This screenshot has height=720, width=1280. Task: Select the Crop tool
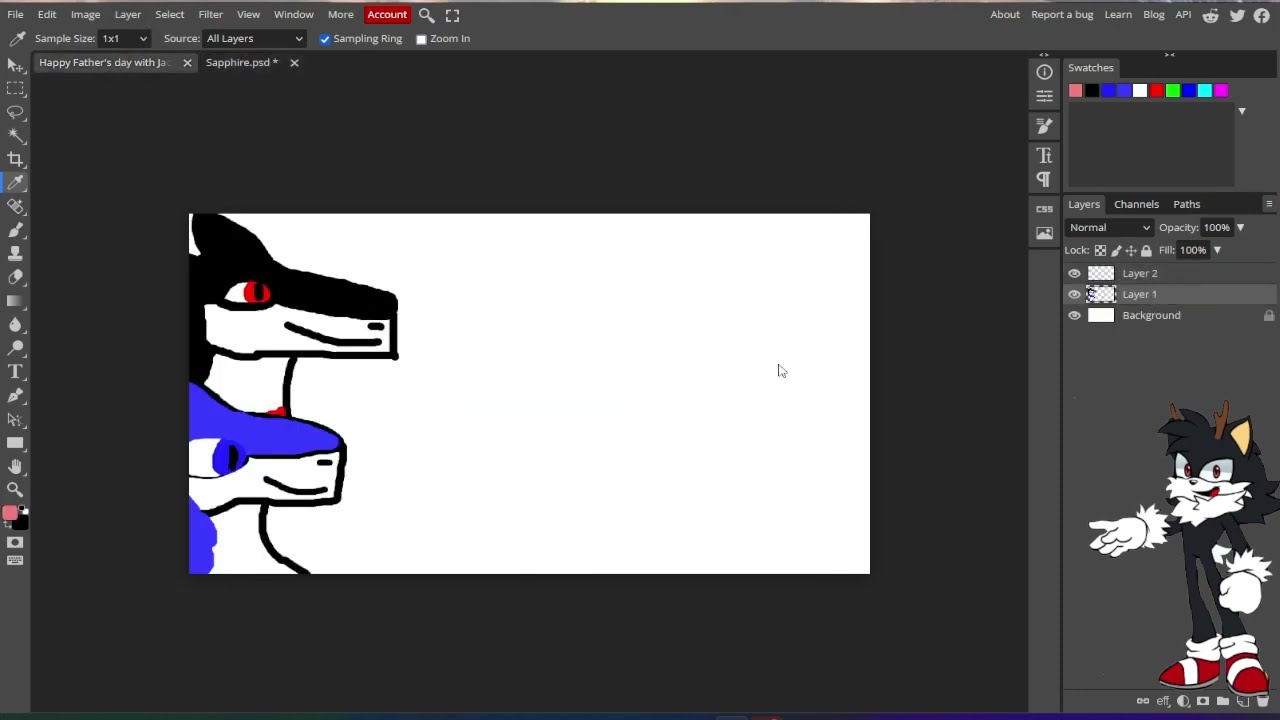click(15, 159)
